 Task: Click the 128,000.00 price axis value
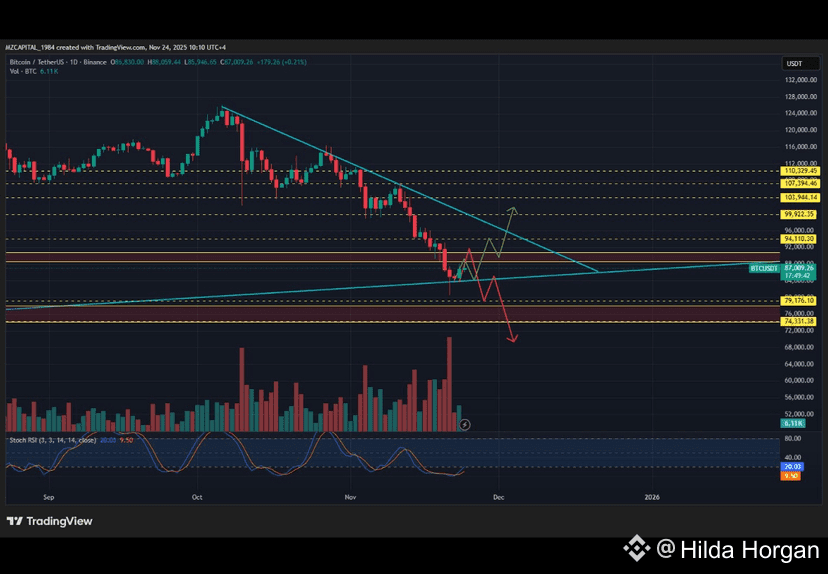click(801, 97)
